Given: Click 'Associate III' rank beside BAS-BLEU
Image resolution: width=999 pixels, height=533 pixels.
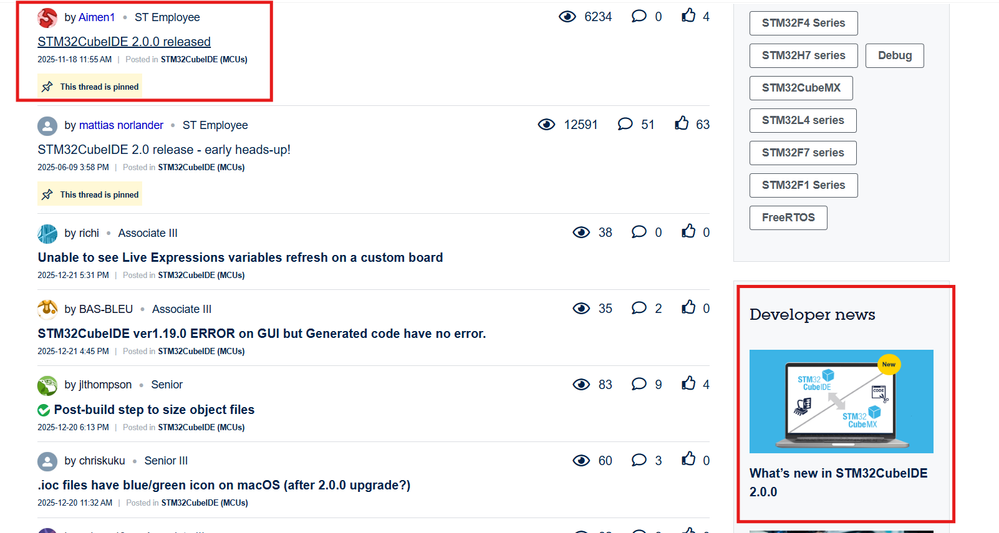Looking at the screenshot, I should pos(182,309).
